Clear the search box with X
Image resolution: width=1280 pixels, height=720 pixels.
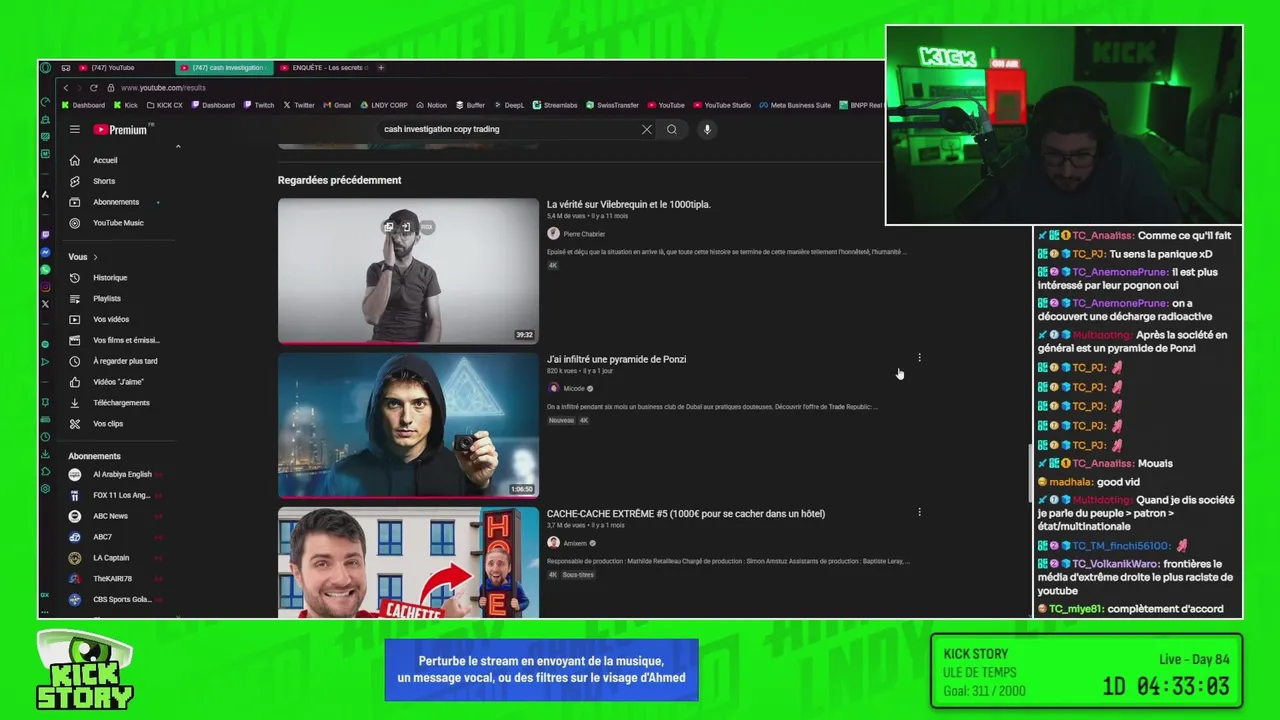pyautogui.click(x=646, y=129)
